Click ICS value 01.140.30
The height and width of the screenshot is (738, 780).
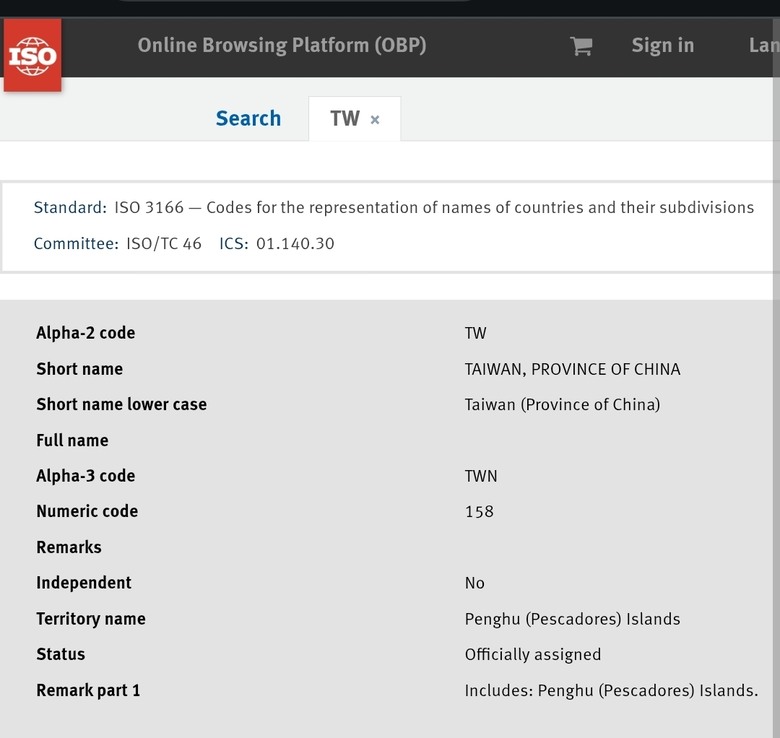pyautogui.click(x=295, y=243)
